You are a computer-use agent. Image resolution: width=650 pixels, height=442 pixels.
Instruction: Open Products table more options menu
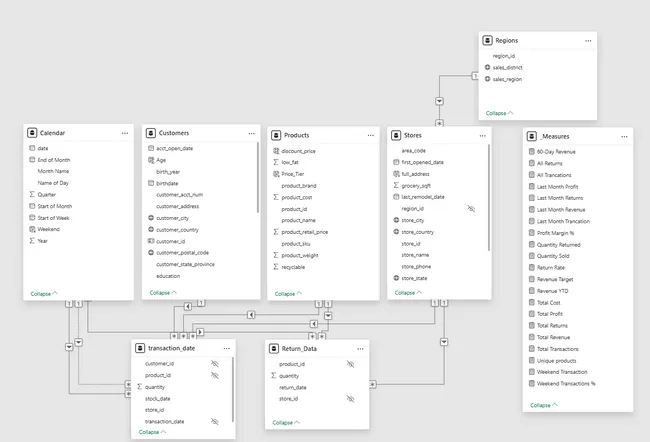[x=371, y=135]
